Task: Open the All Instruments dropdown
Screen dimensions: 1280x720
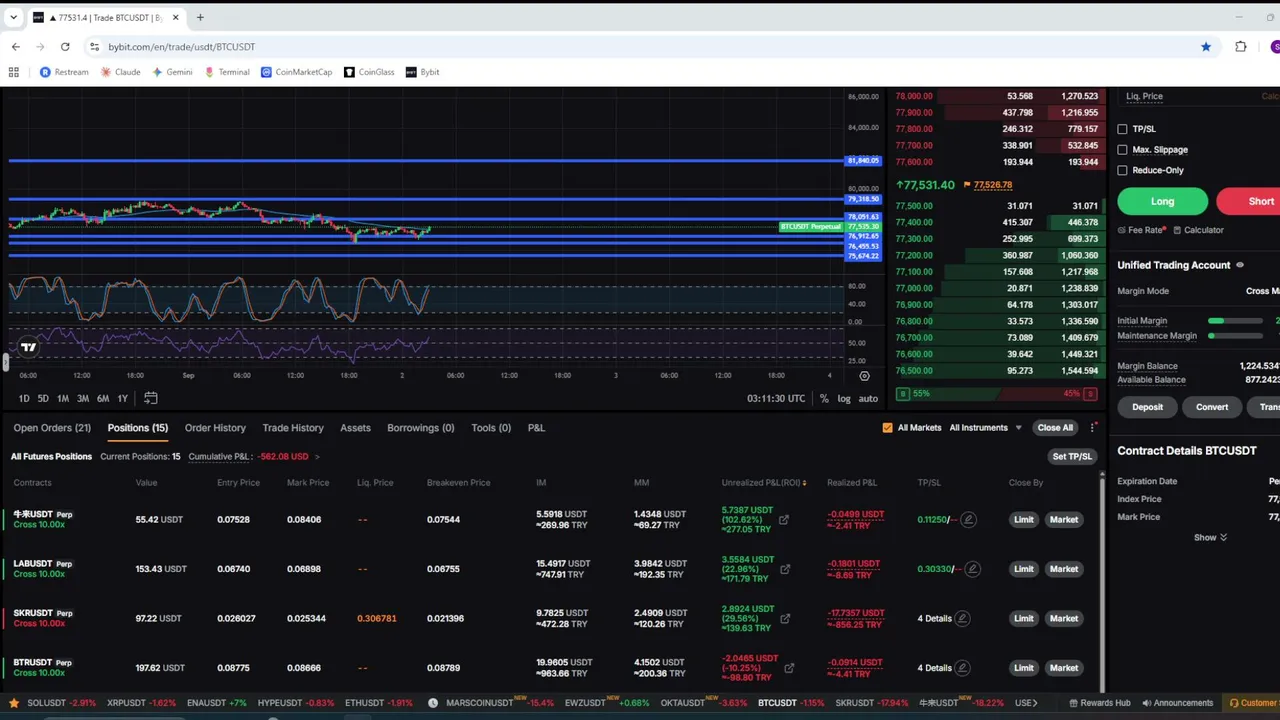Action: coord(986,428)
